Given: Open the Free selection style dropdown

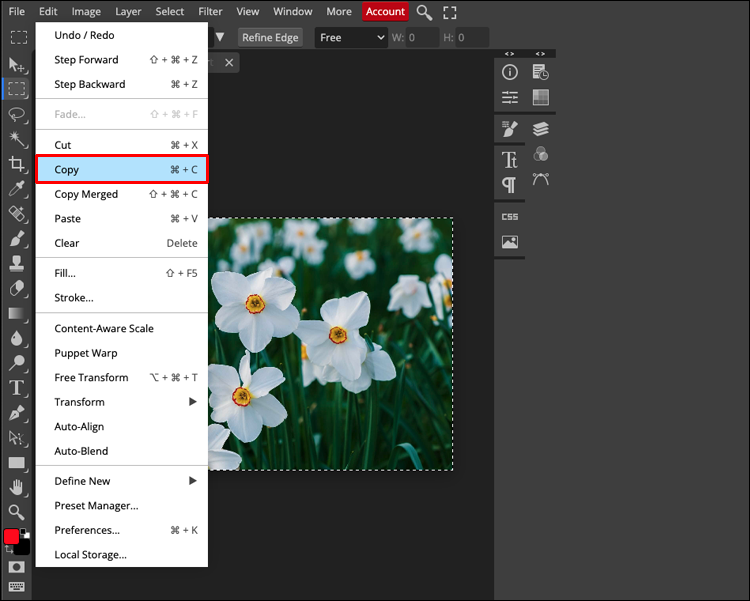Looking at the screenshot, I should tap(351, 38).
